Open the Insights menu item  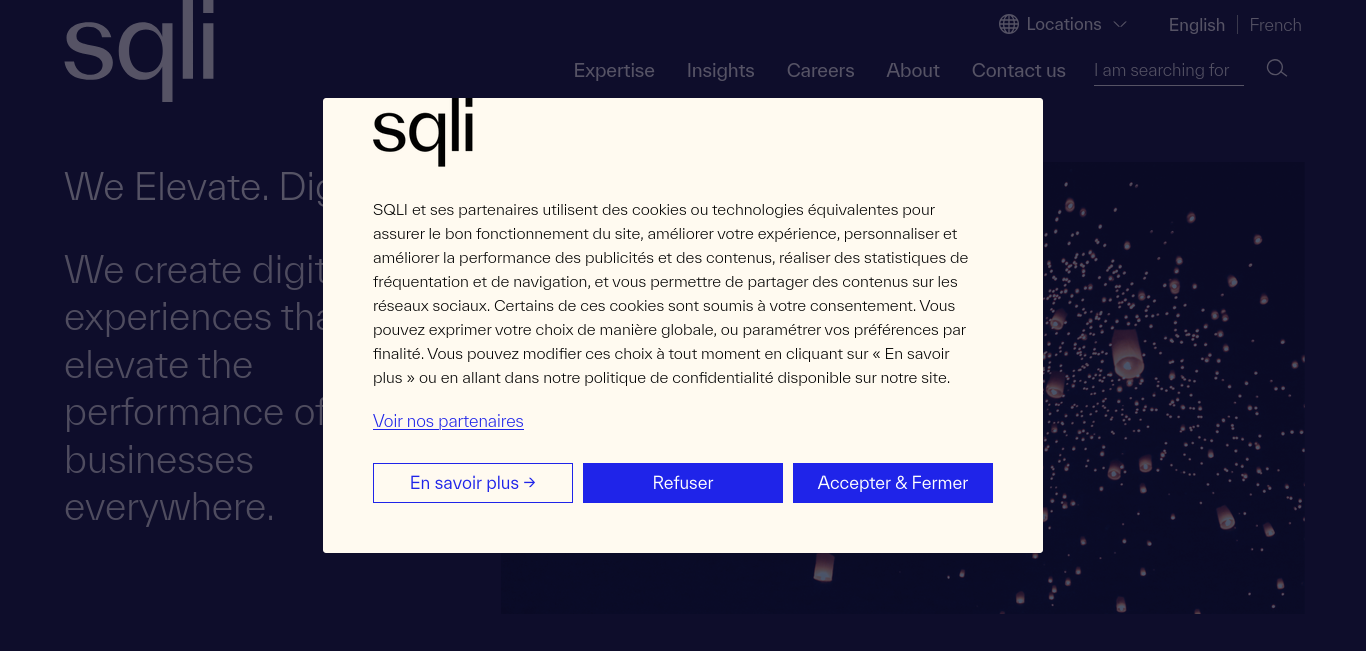tap(720, 70)
